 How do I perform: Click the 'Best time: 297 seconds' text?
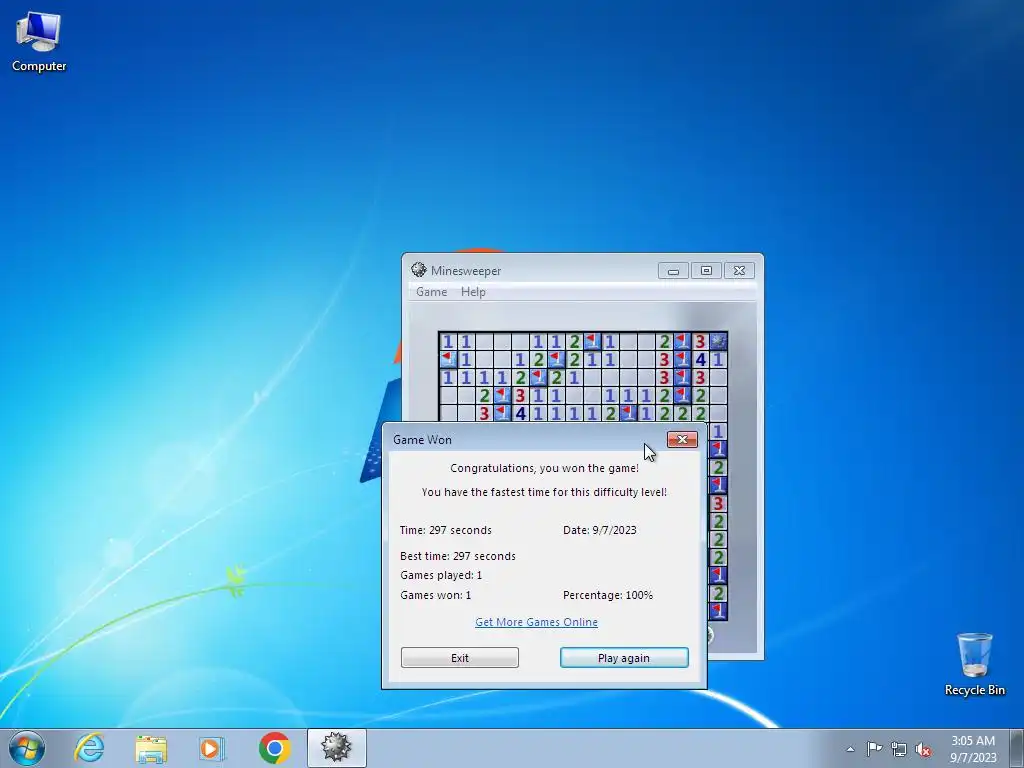tap(458, 556)
